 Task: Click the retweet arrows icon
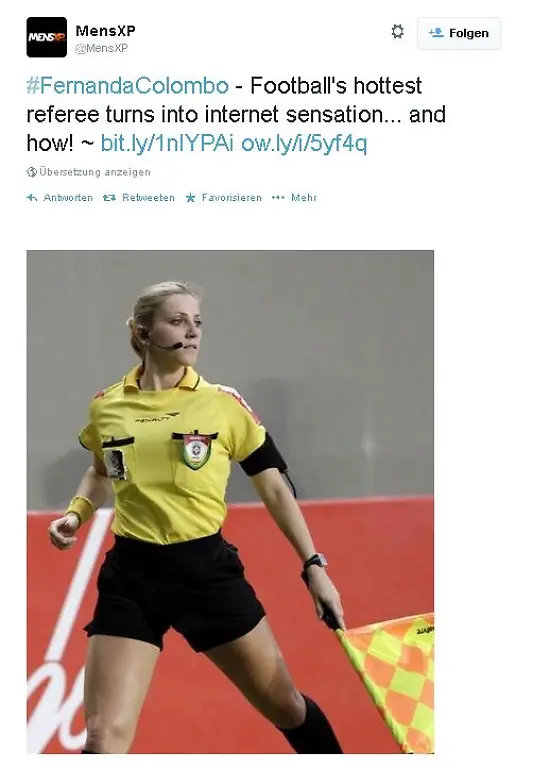[109, 198]
